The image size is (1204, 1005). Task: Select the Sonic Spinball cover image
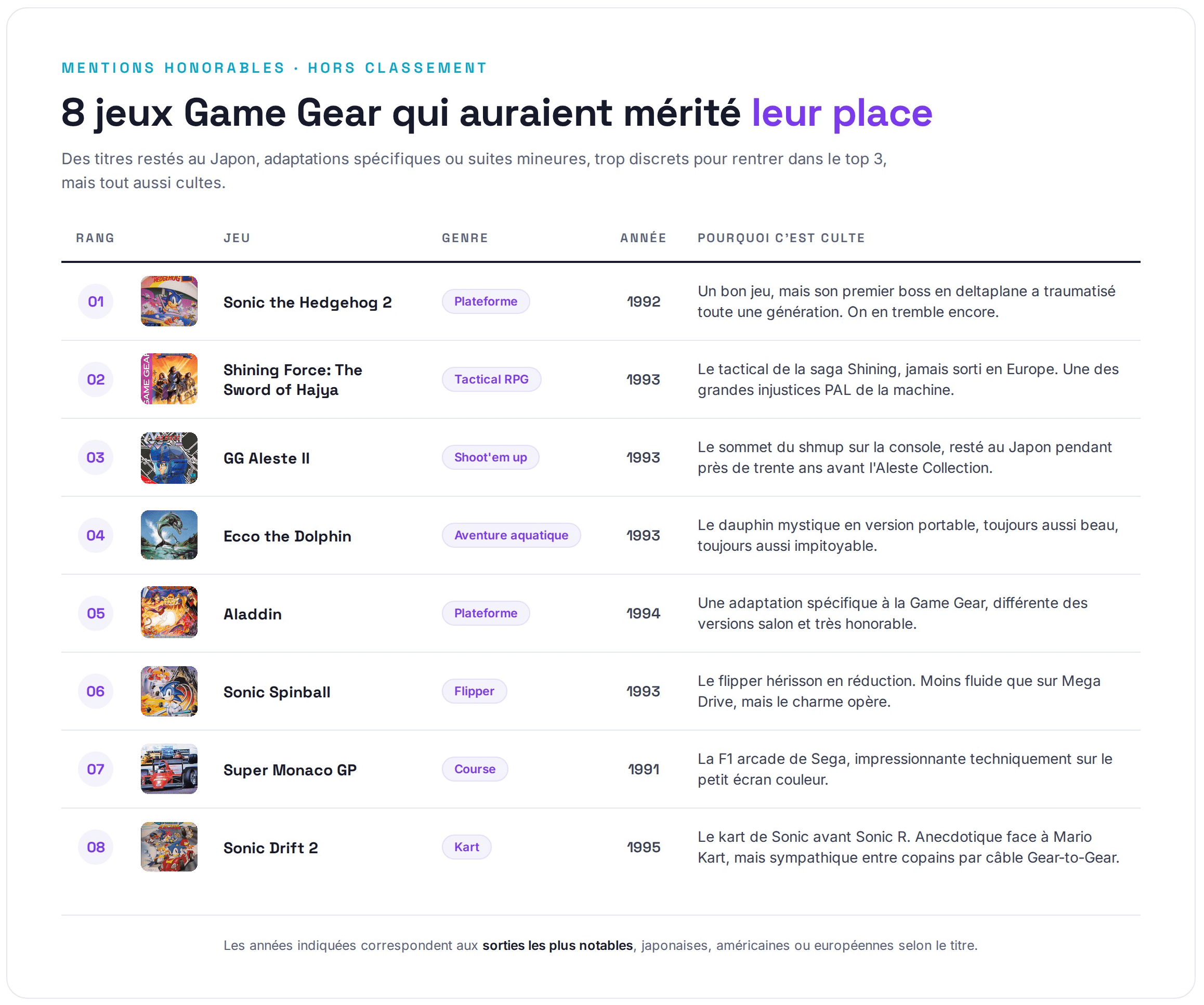(x=169, y=691)
